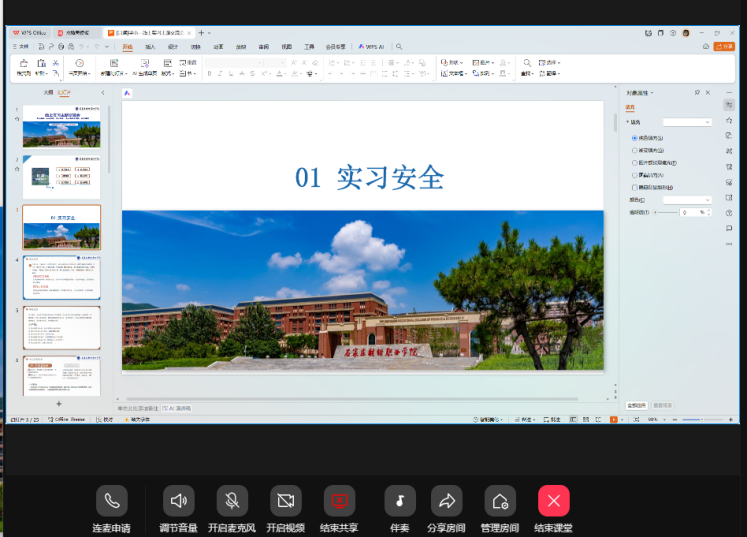Open the 视图 ribbon tab
The width and height of the screenshot is (747, 537).
(286, 46)
